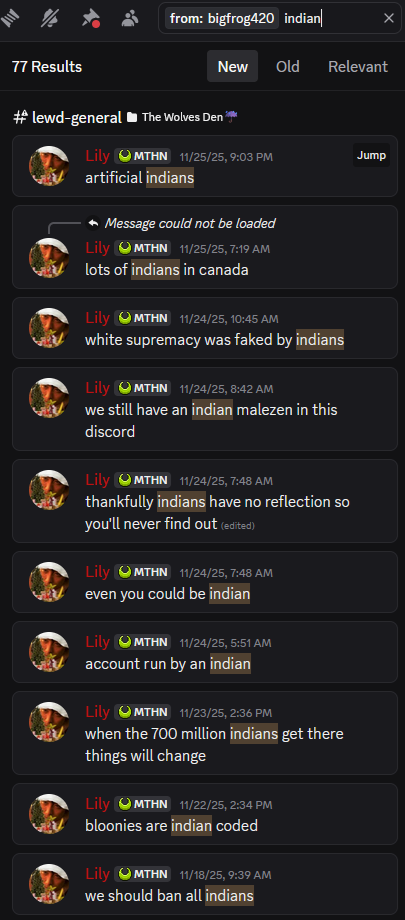Select the 'from: bigfrog420' search filter chip
The width and height of the screenshot is (405, 920).
pyautogui.click(x=222, y=18)
